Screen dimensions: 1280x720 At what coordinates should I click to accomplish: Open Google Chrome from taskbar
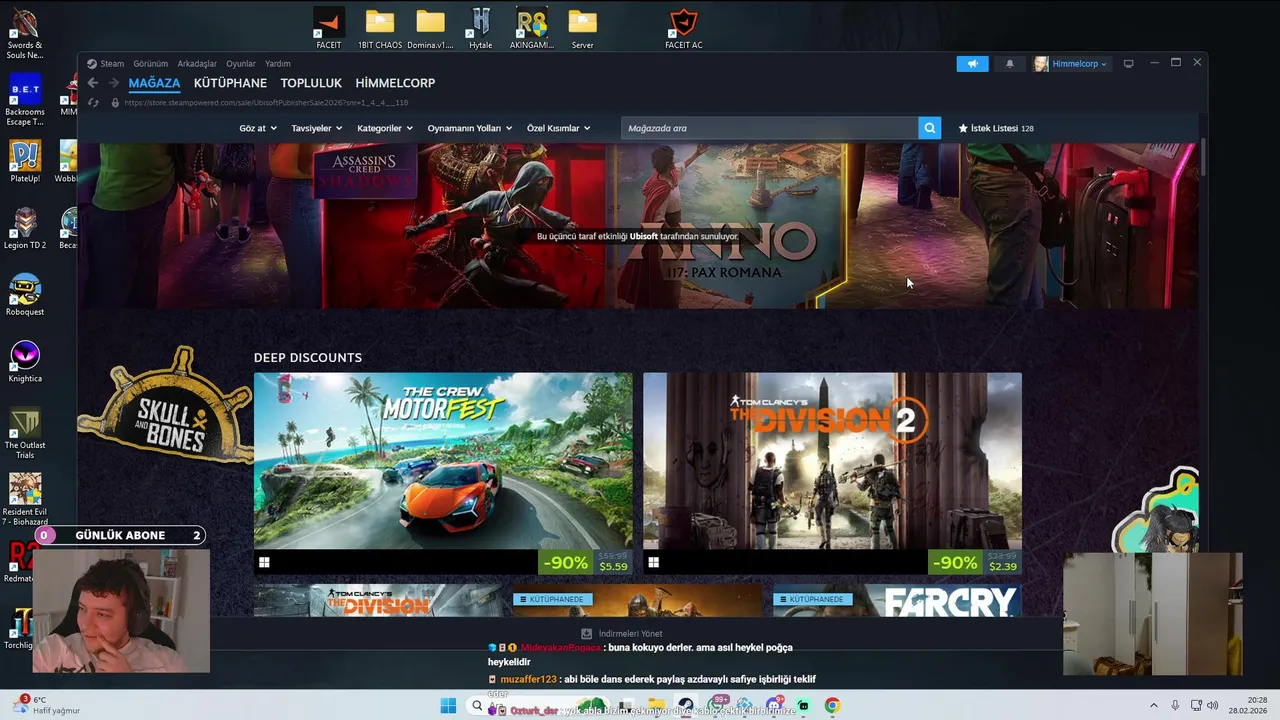coord(832,706)
